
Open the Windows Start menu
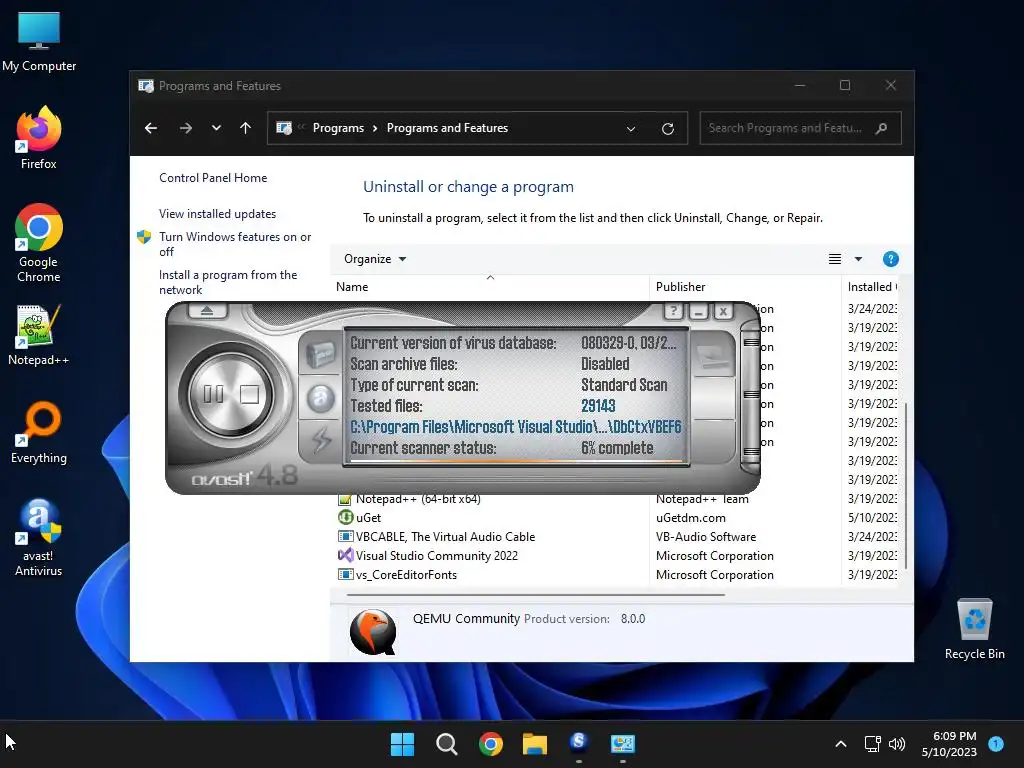pyautogui.click(x=402, y=744)
